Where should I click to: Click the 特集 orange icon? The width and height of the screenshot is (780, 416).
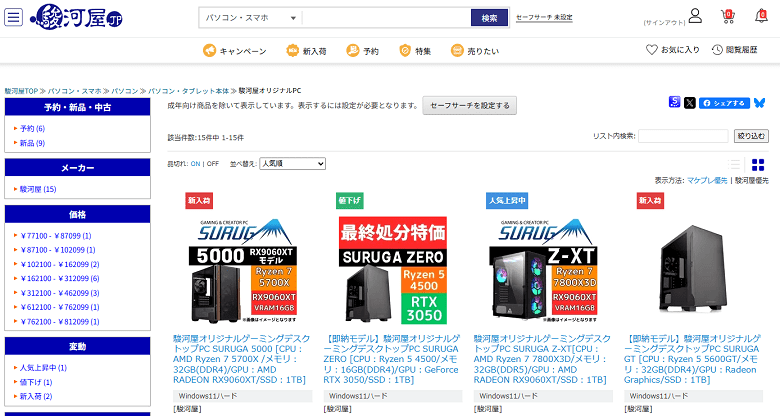[405, 50]
